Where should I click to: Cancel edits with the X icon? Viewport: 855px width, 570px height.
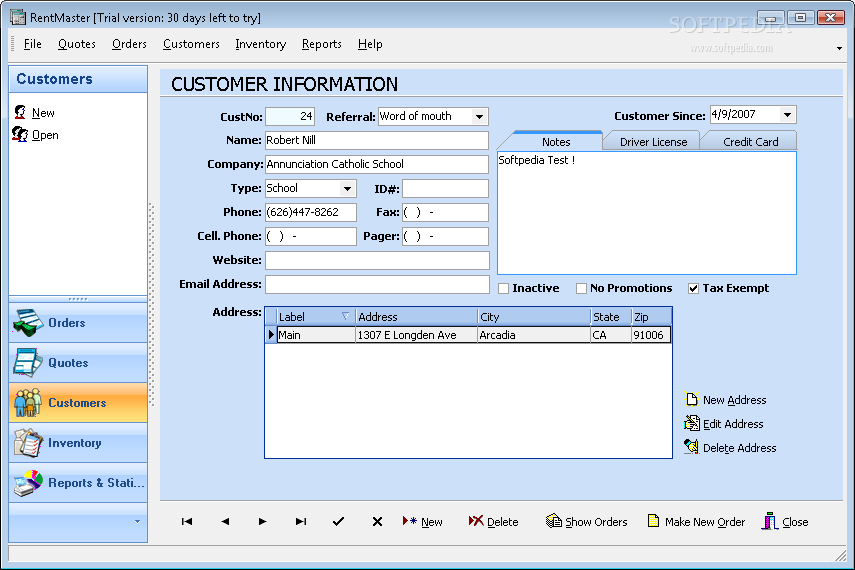point(377,521)
